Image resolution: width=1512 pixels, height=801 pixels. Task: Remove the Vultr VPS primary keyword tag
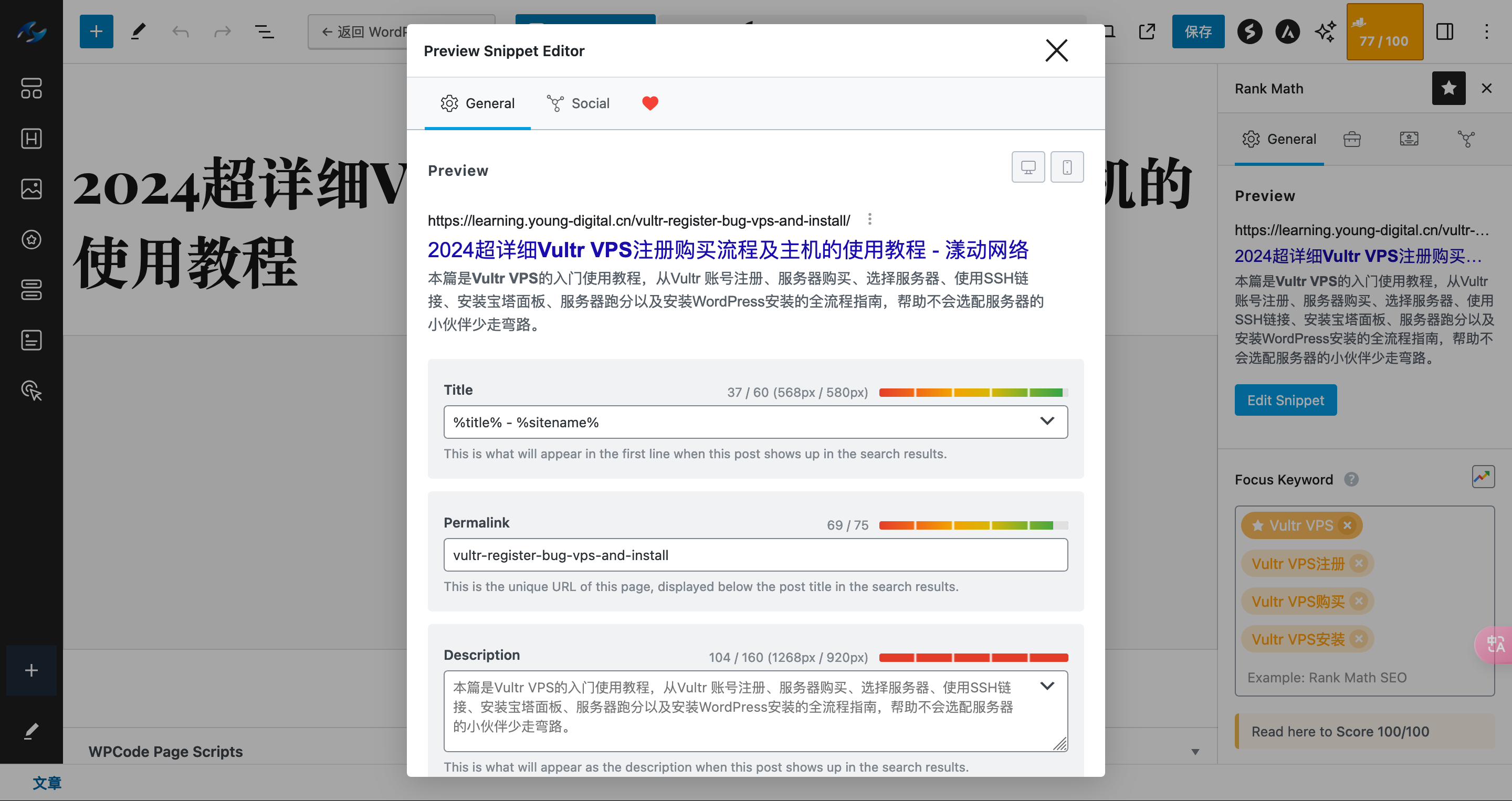(1348, 526)
